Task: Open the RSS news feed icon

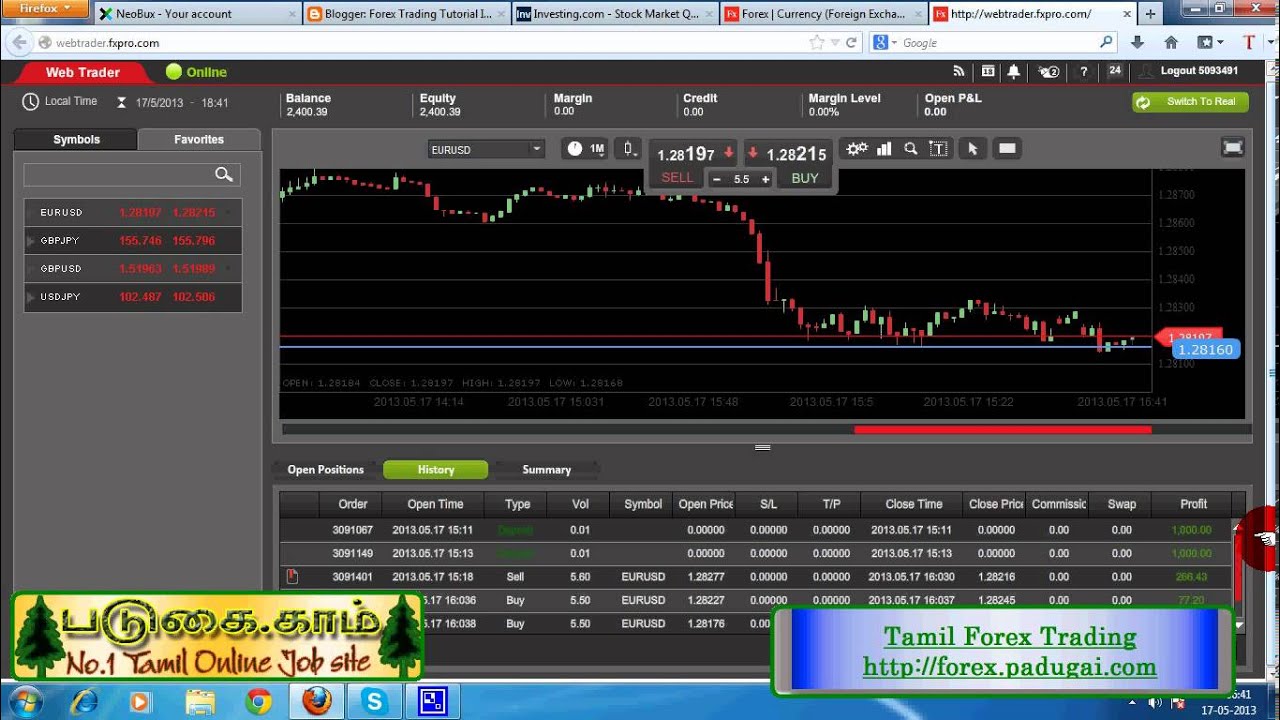Action: 959,72
